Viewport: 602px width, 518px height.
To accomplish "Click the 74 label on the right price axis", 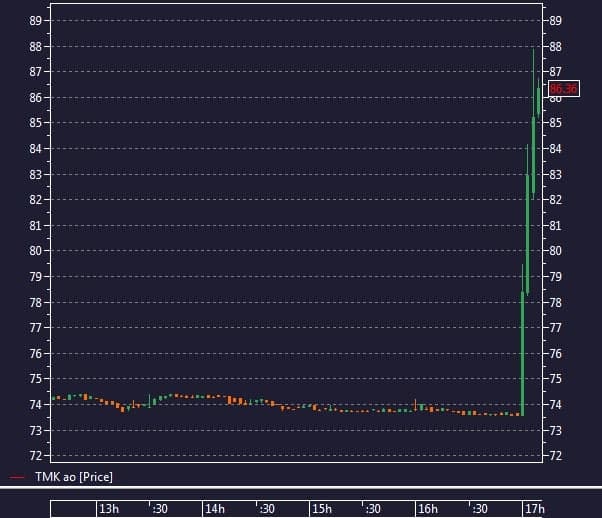I will click(555, 405).
